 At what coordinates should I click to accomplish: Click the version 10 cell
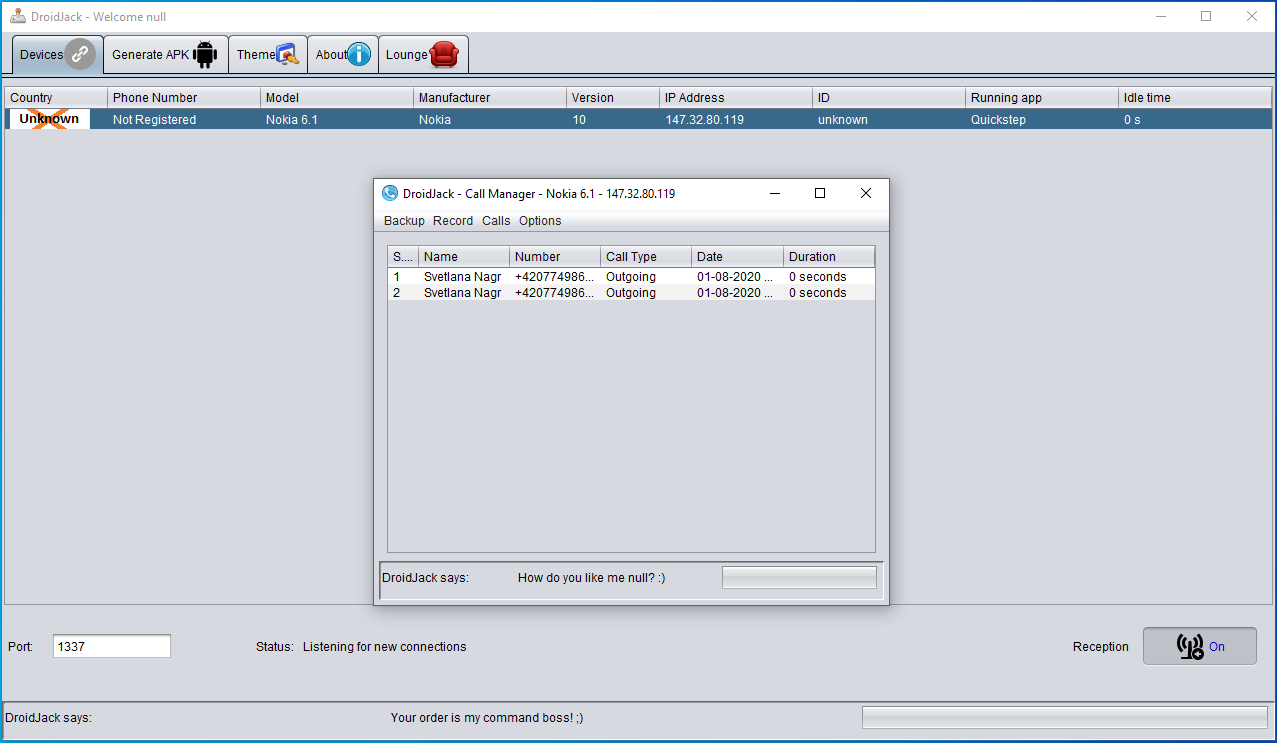(x=613, y=119)
